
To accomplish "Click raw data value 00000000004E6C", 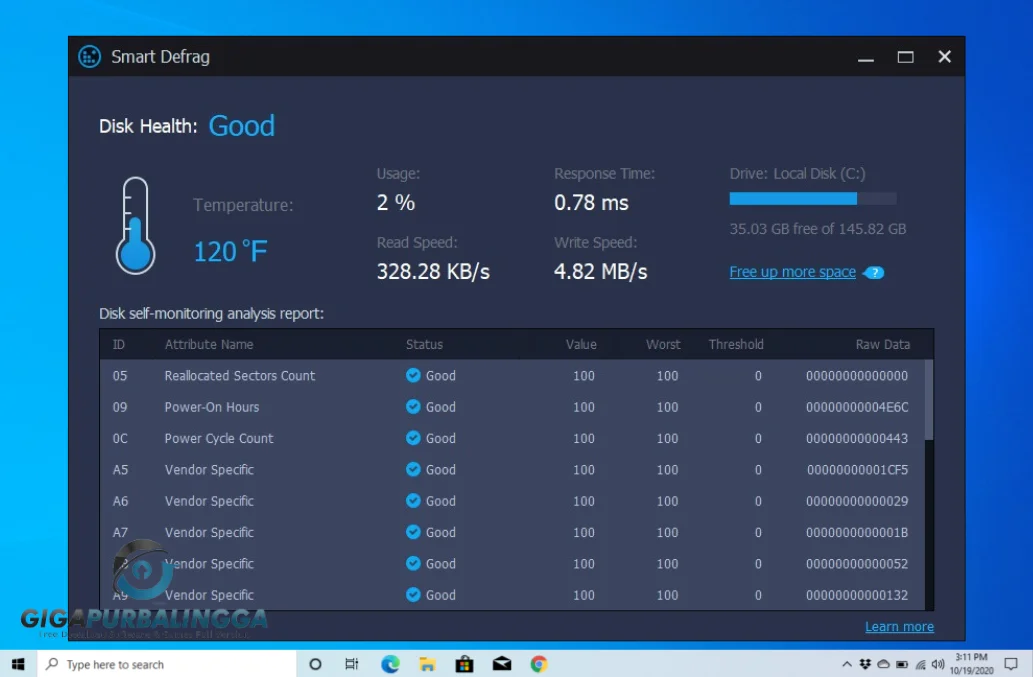I will [857, 407].
